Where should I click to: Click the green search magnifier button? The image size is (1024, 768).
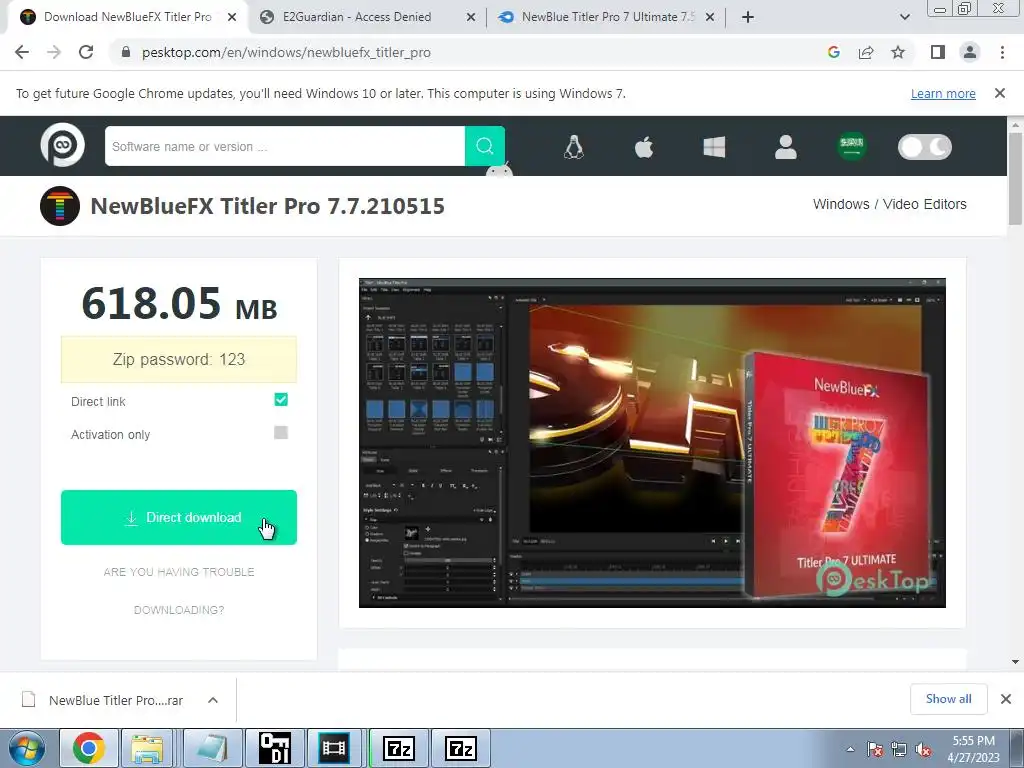coord(485,146)
